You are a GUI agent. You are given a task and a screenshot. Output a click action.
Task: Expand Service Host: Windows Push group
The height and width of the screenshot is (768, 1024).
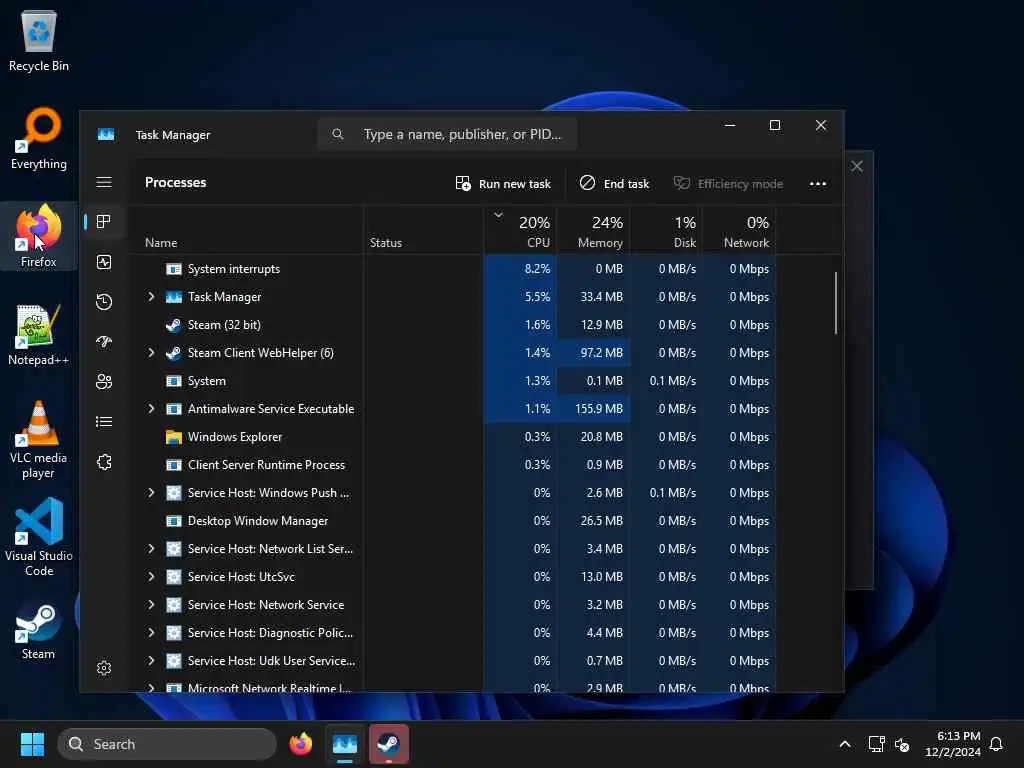tap(152, 493)
